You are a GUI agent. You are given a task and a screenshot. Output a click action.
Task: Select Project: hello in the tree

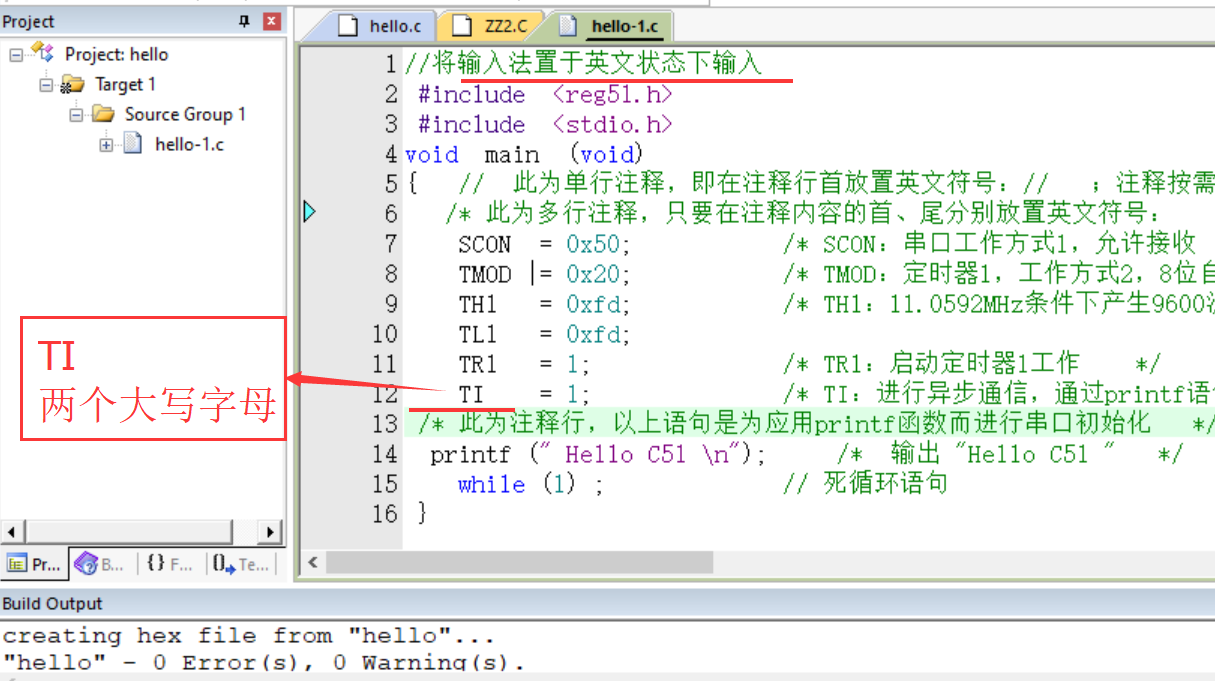116,55
